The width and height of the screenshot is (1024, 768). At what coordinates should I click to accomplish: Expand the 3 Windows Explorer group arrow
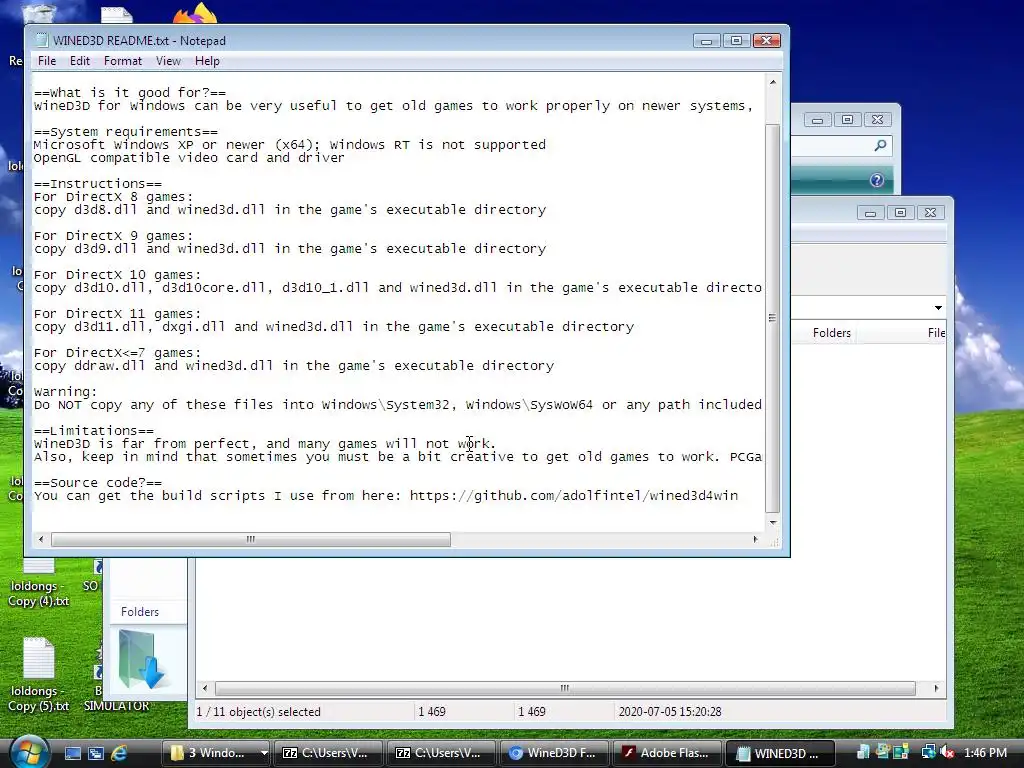[x=264, y=753]
